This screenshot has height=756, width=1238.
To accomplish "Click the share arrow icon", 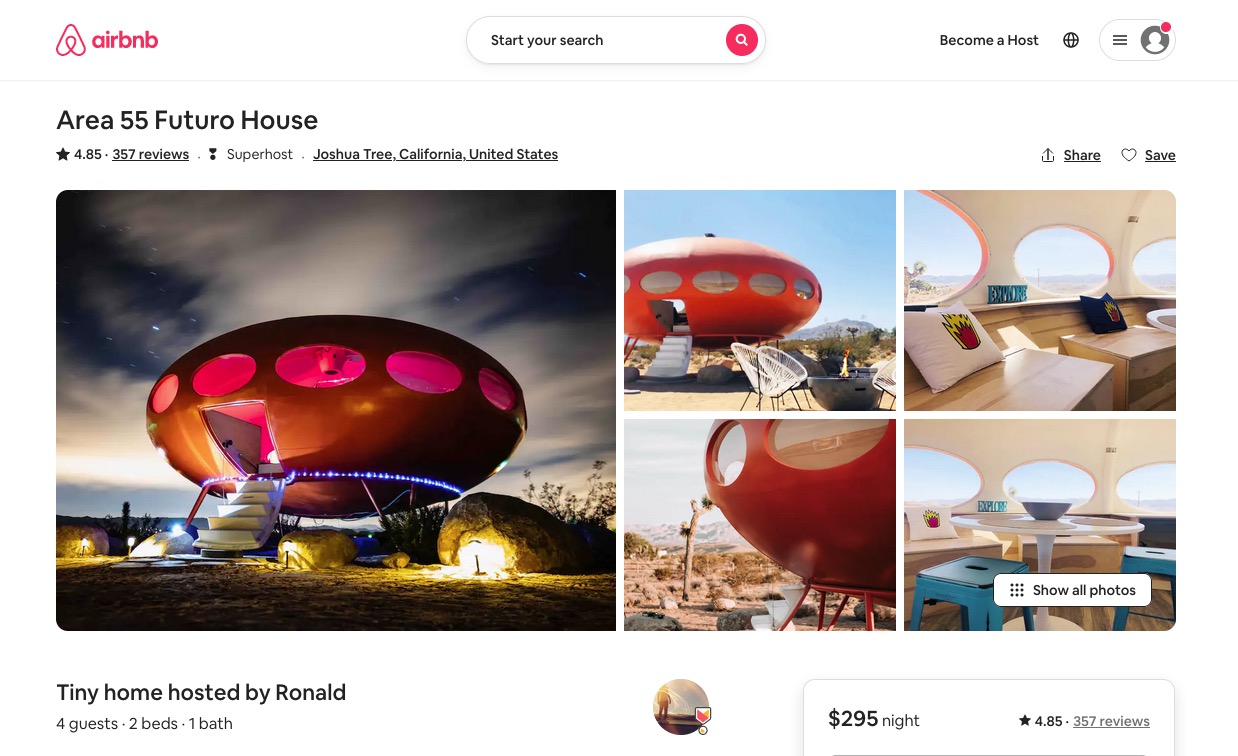I will pyautogui.click(x=1048, y=155).
